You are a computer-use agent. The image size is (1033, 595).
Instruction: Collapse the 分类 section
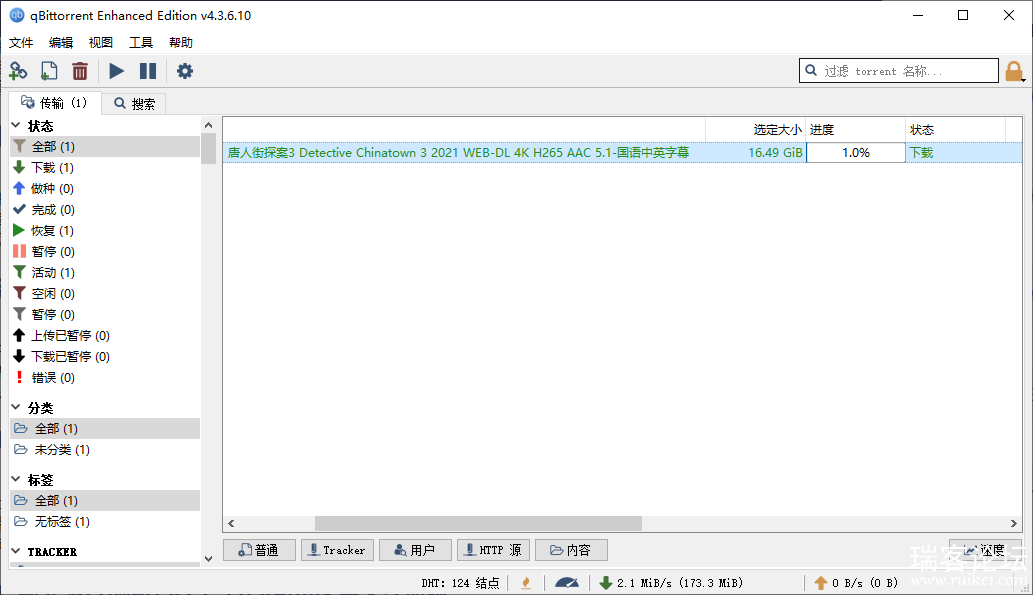(x=16, y=407)
